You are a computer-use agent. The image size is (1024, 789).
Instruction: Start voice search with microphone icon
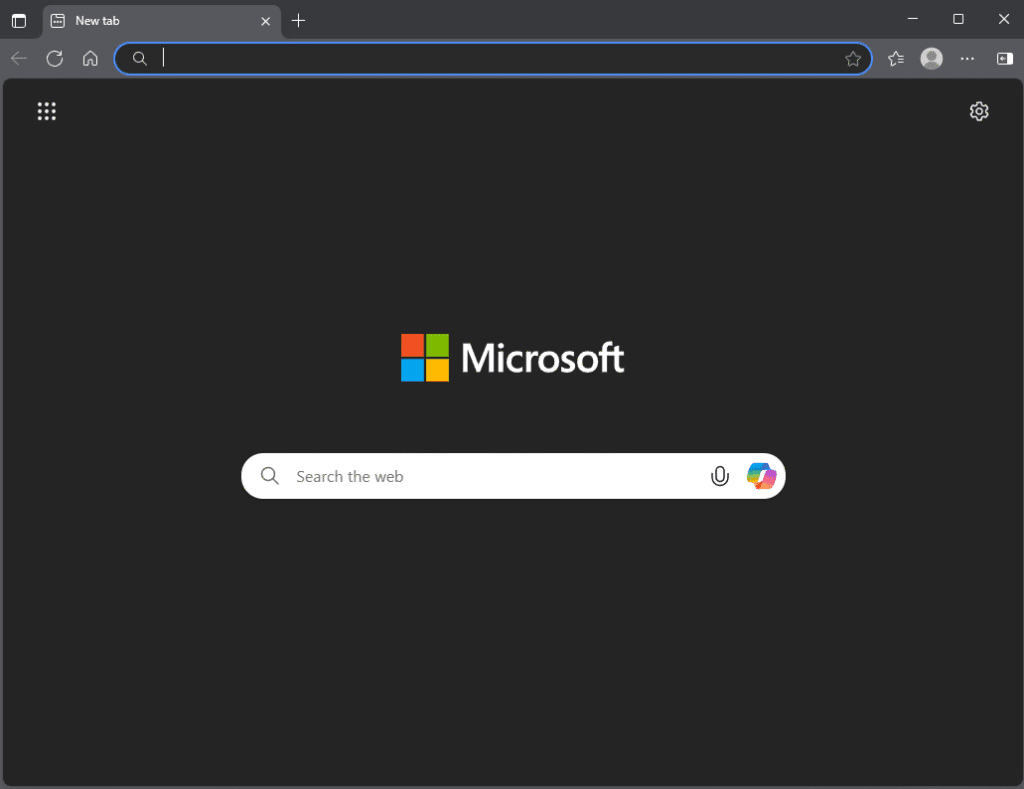point(719,476)
